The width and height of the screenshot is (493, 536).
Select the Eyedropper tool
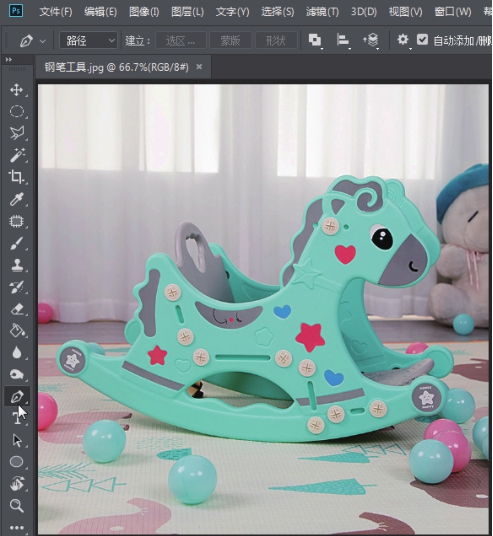[x=16, y=199]
